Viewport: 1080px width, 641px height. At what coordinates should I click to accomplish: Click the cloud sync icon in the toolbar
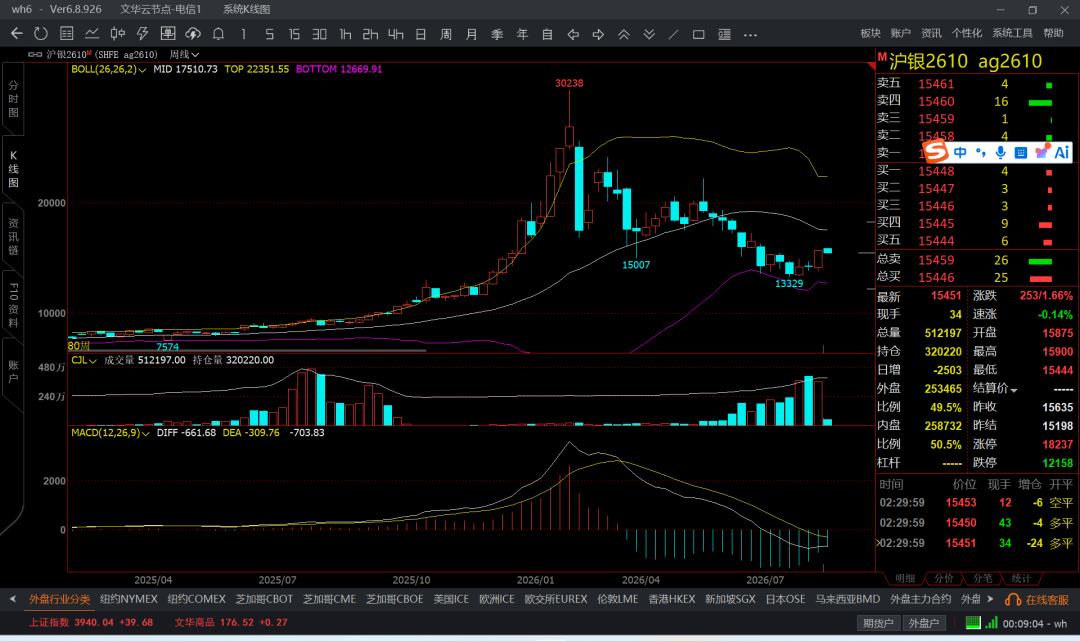[193, 34]
